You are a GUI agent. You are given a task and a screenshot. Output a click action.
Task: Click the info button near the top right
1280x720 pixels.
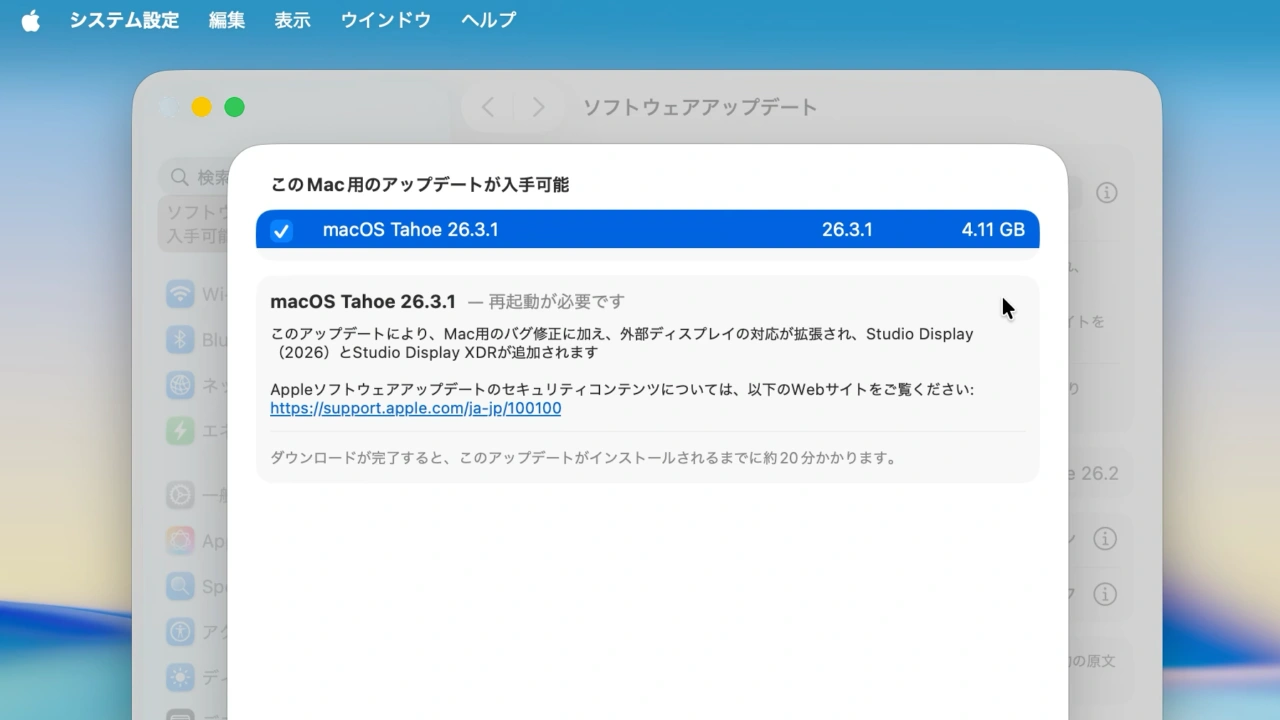click(1107, 193)
